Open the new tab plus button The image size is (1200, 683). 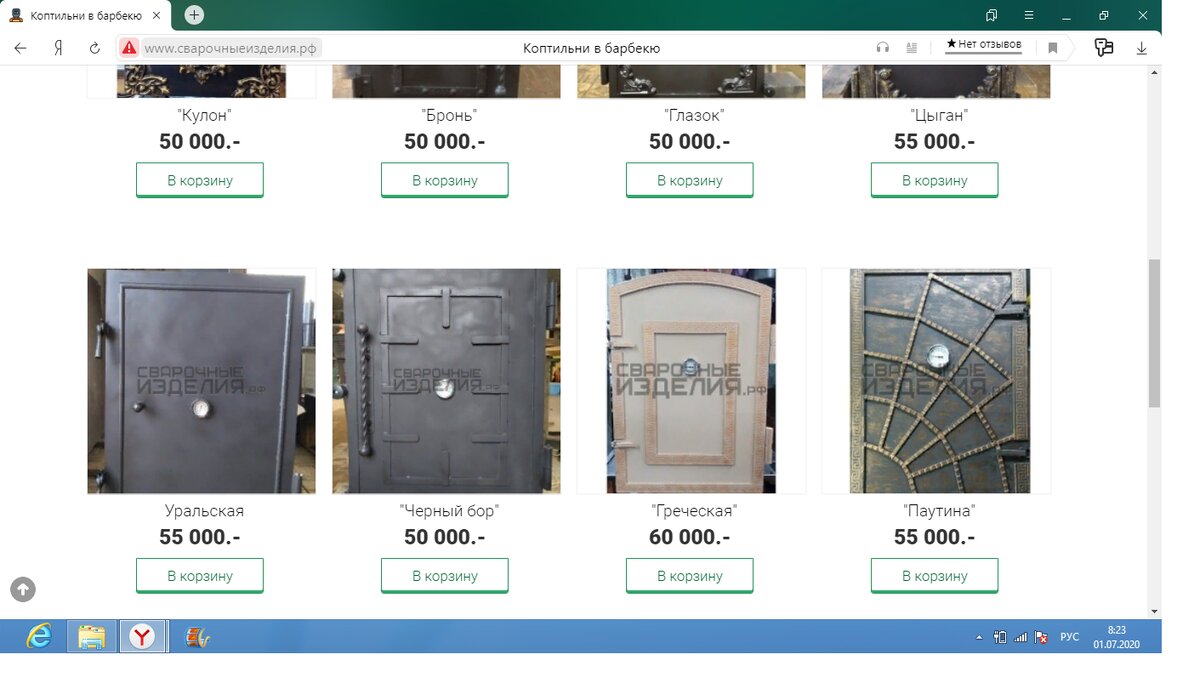(195, 15)
